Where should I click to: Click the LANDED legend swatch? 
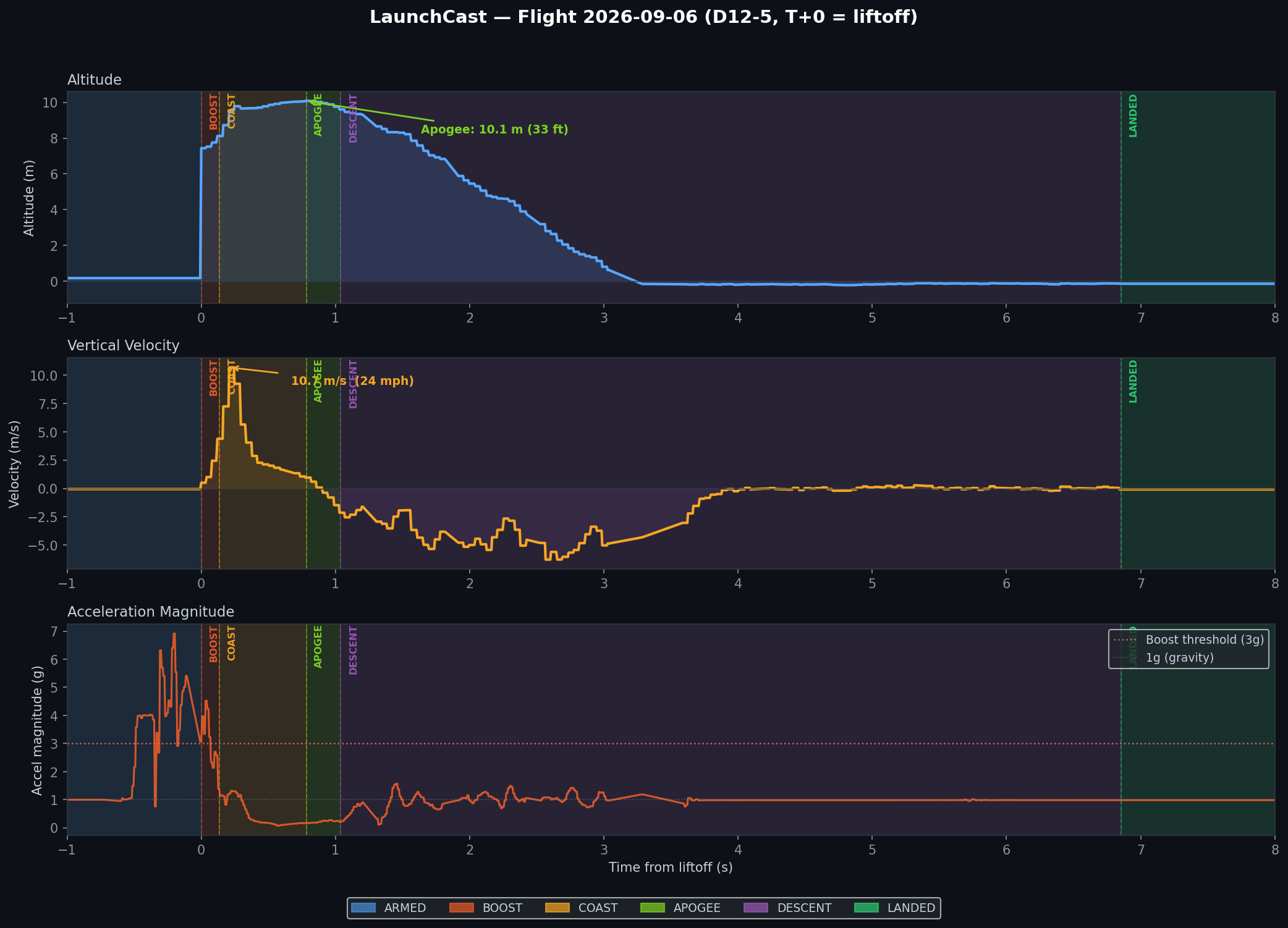click(x=866, y=908)
